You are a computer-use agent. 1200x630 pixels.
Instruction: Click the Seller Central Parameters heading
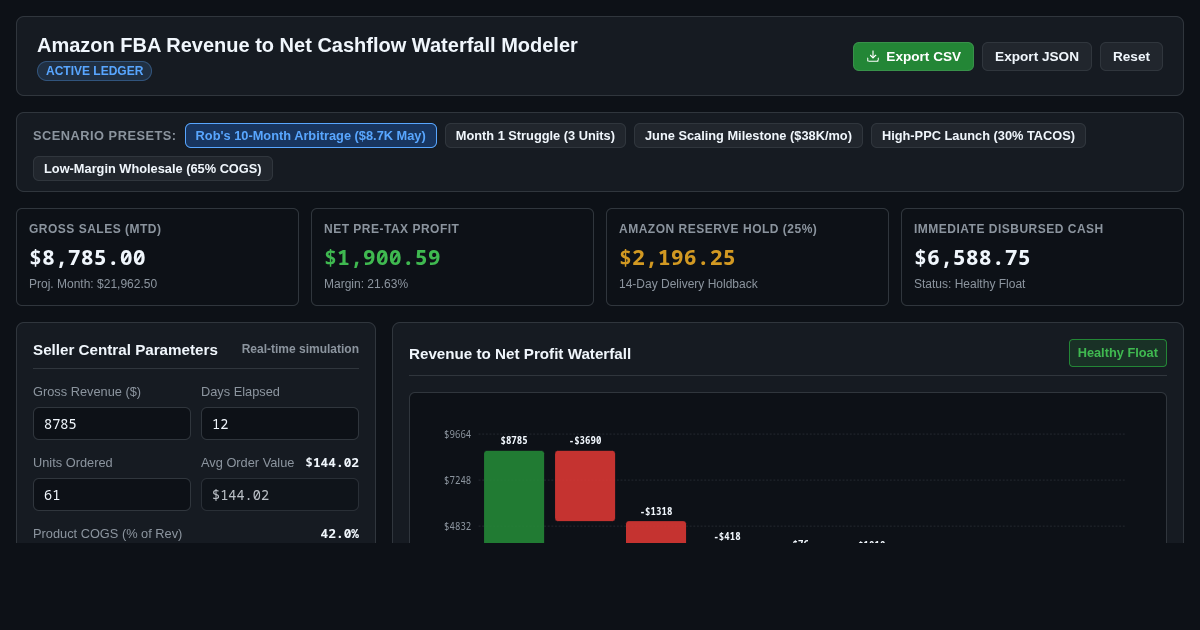(x=125, y=349)
